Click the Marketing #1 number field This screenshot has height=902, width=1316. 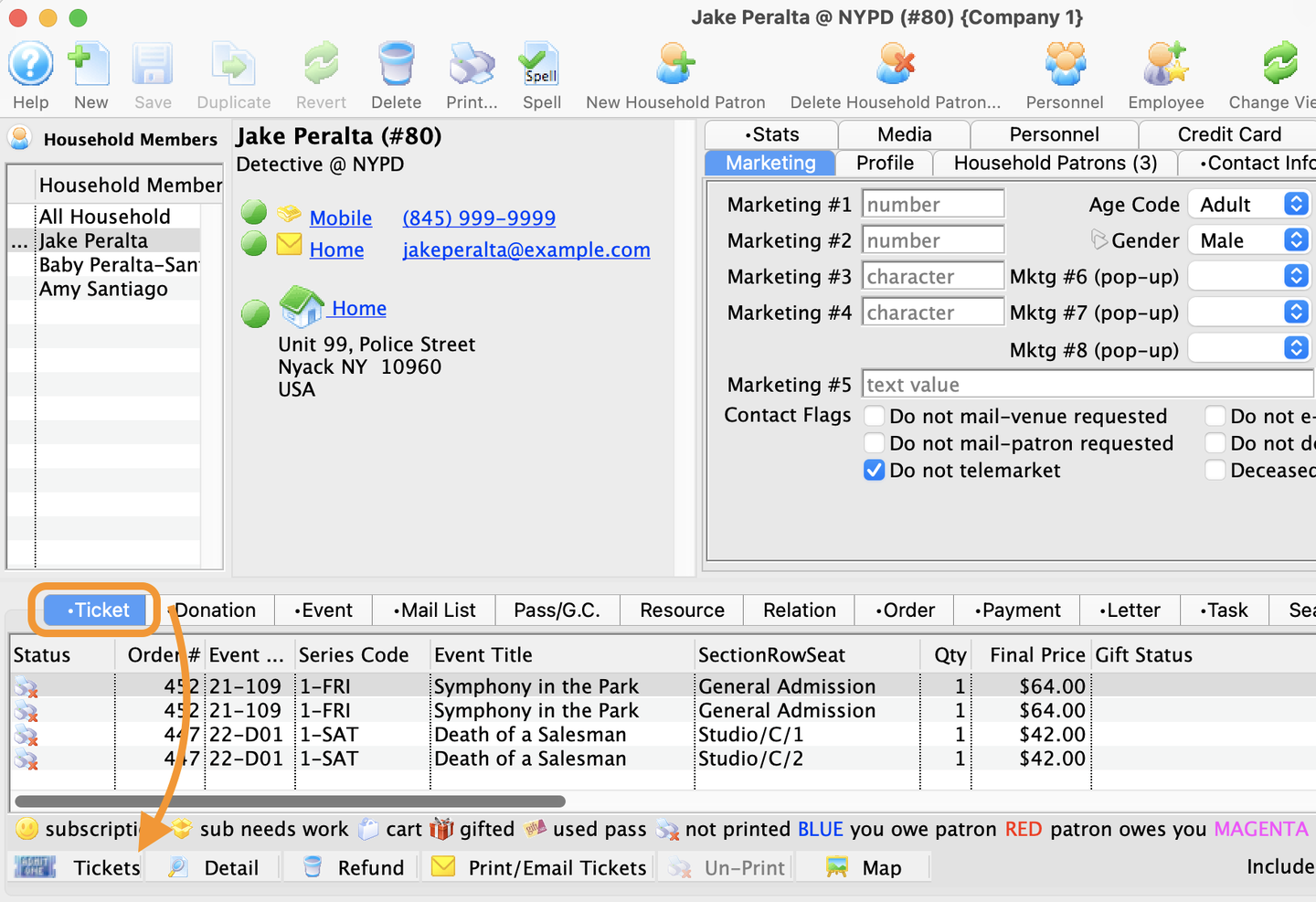click(x=933, y=204)
